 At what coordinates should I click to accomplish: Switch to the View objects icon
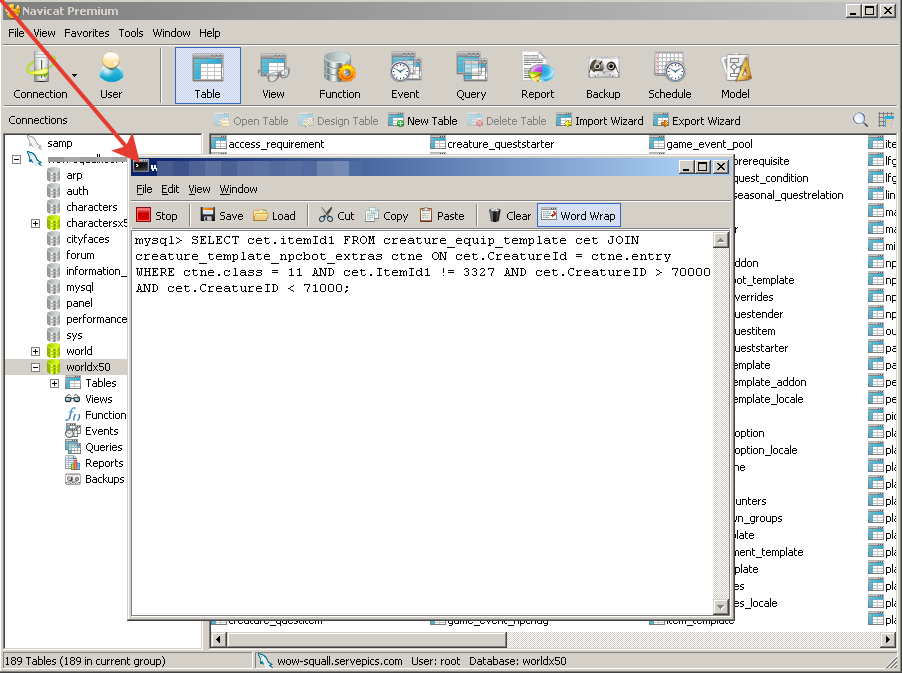tap(273, 75)
